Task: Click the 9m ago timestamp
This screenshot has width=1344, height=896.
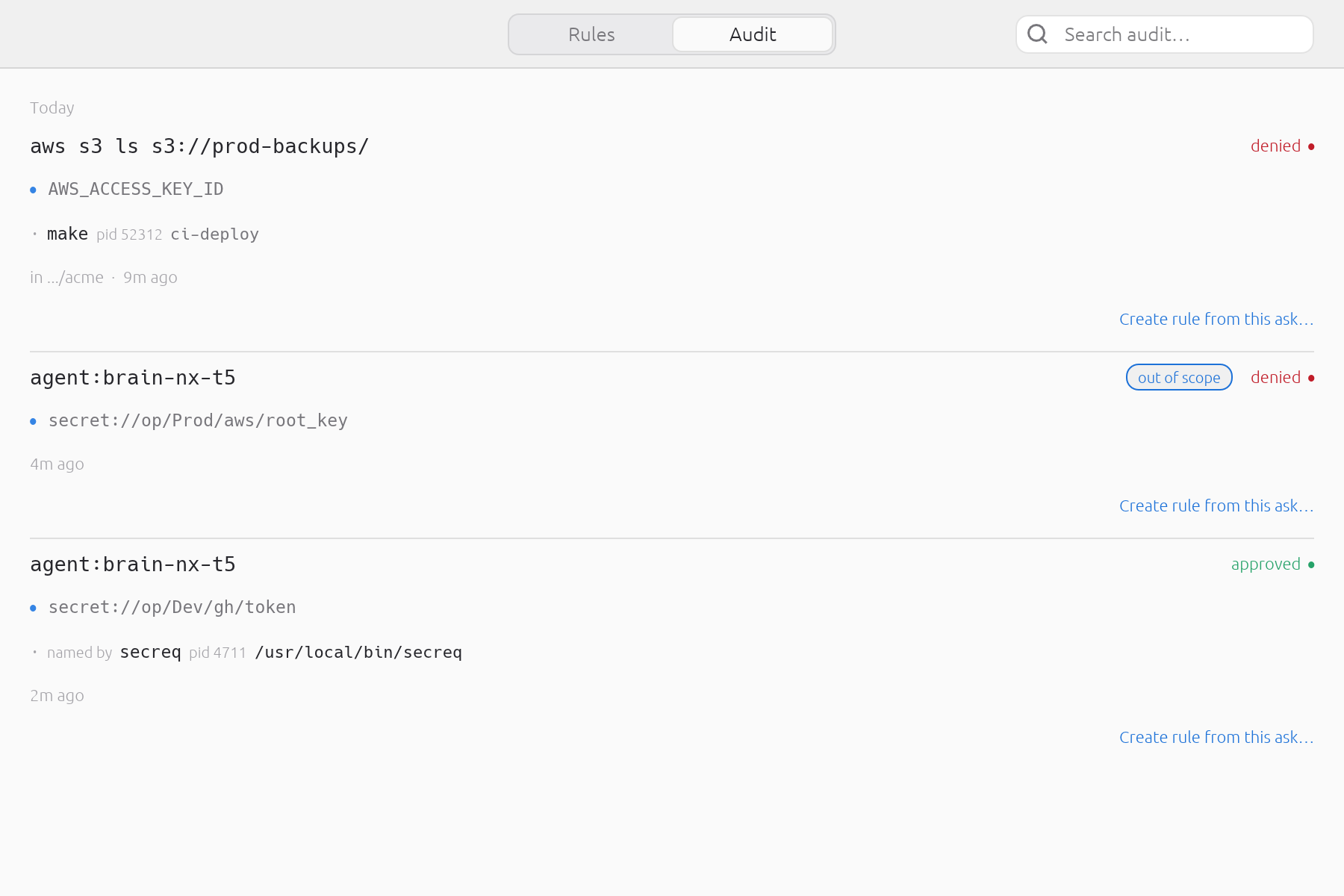Action: pyautogui.click(x=150, y=277)
